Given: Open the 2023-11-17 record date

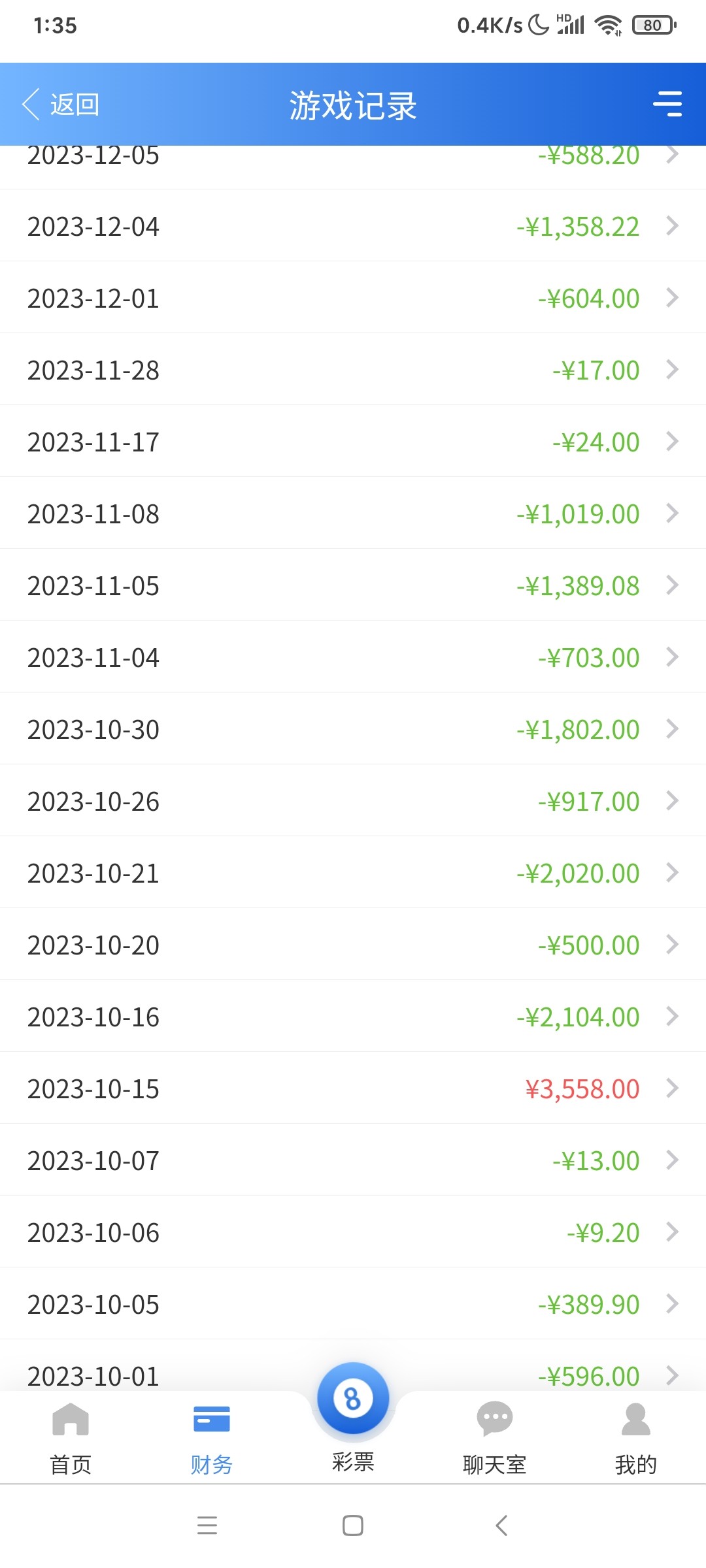Looking at the screenshot, I should (93, 442).
